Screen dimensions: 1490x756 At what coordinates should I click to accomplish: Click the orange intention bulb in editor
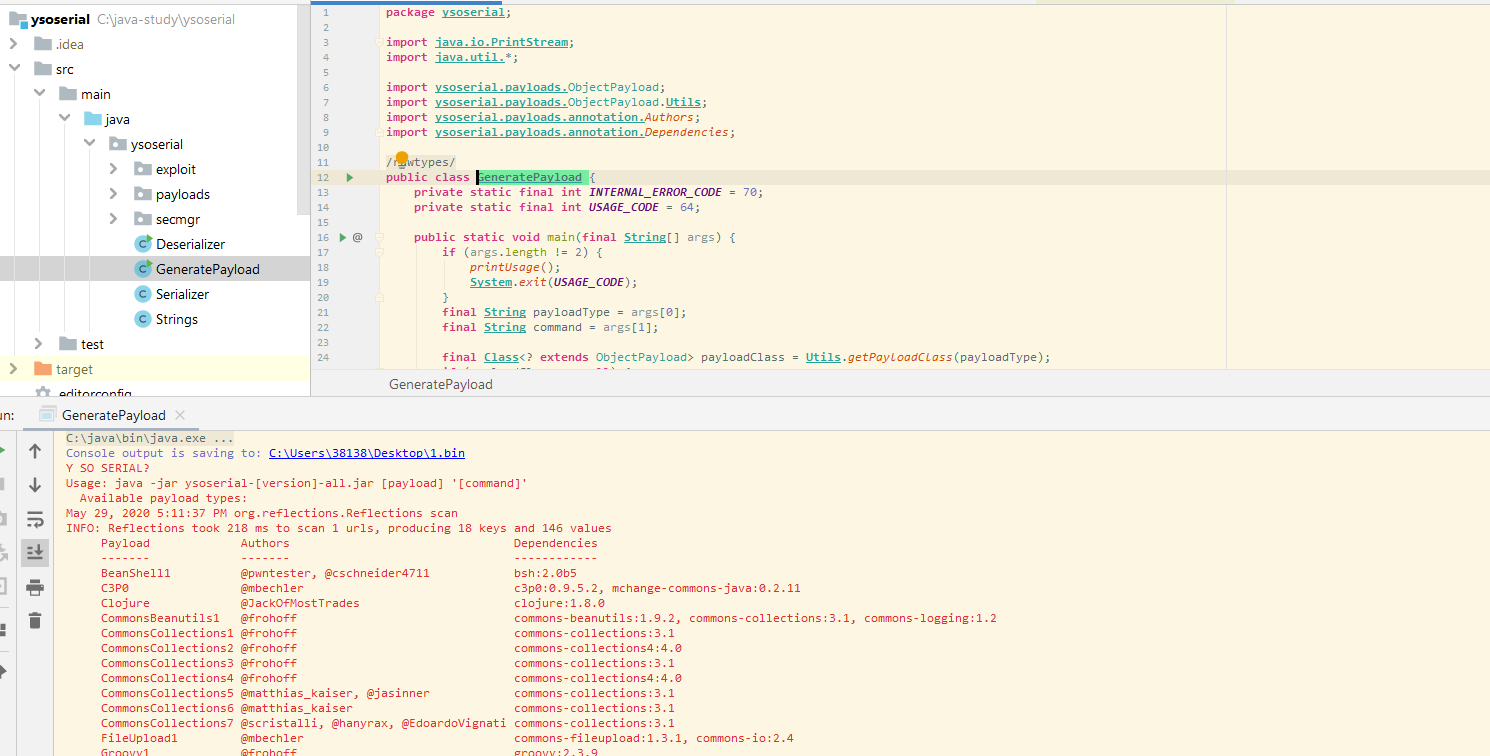pos(403,158)
